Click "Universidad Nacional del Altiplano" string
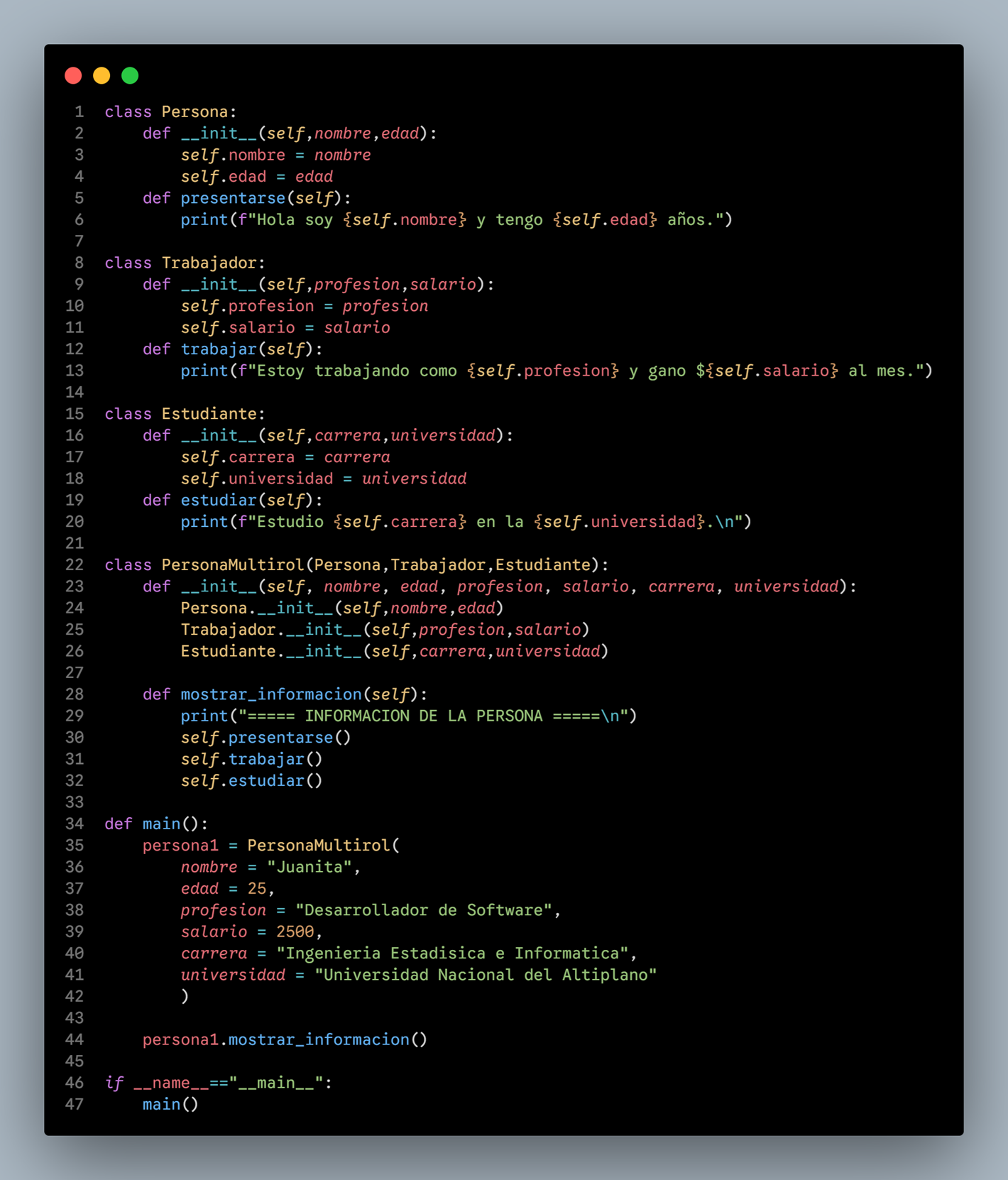The height and width of the screenshot is (1180, 1008). pyautogui.click(x=486, y=975)
